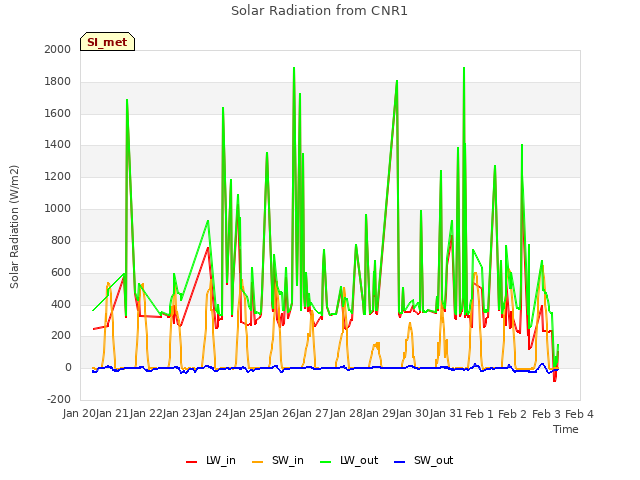Click the Jan 26 x-axis date label
Image resolution: width=640 pixels, height=480 pixels.
click(x=279, y=414)
